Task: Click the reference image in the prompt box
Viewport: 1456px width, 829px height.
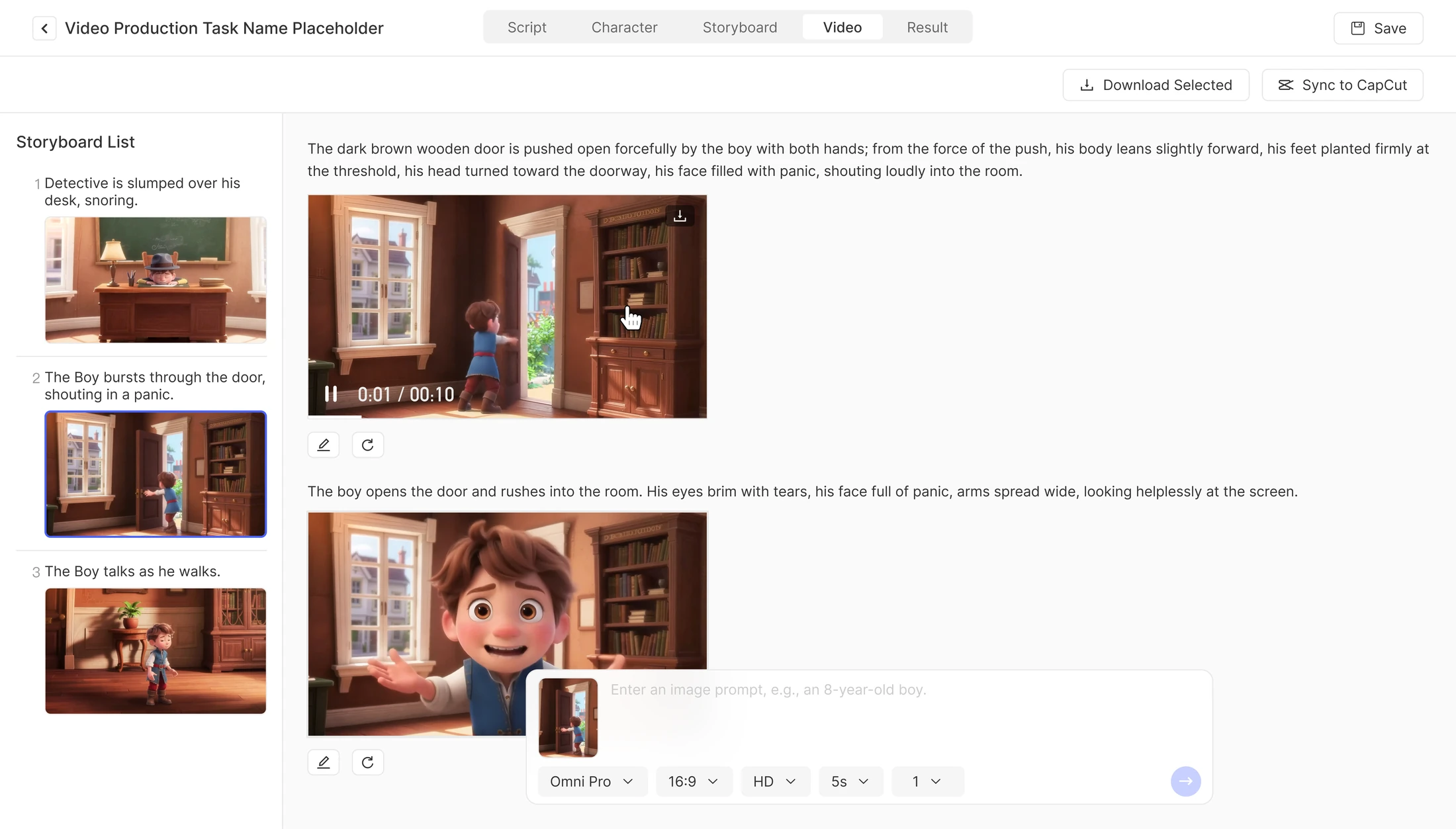Action: [x=568, y=718]
